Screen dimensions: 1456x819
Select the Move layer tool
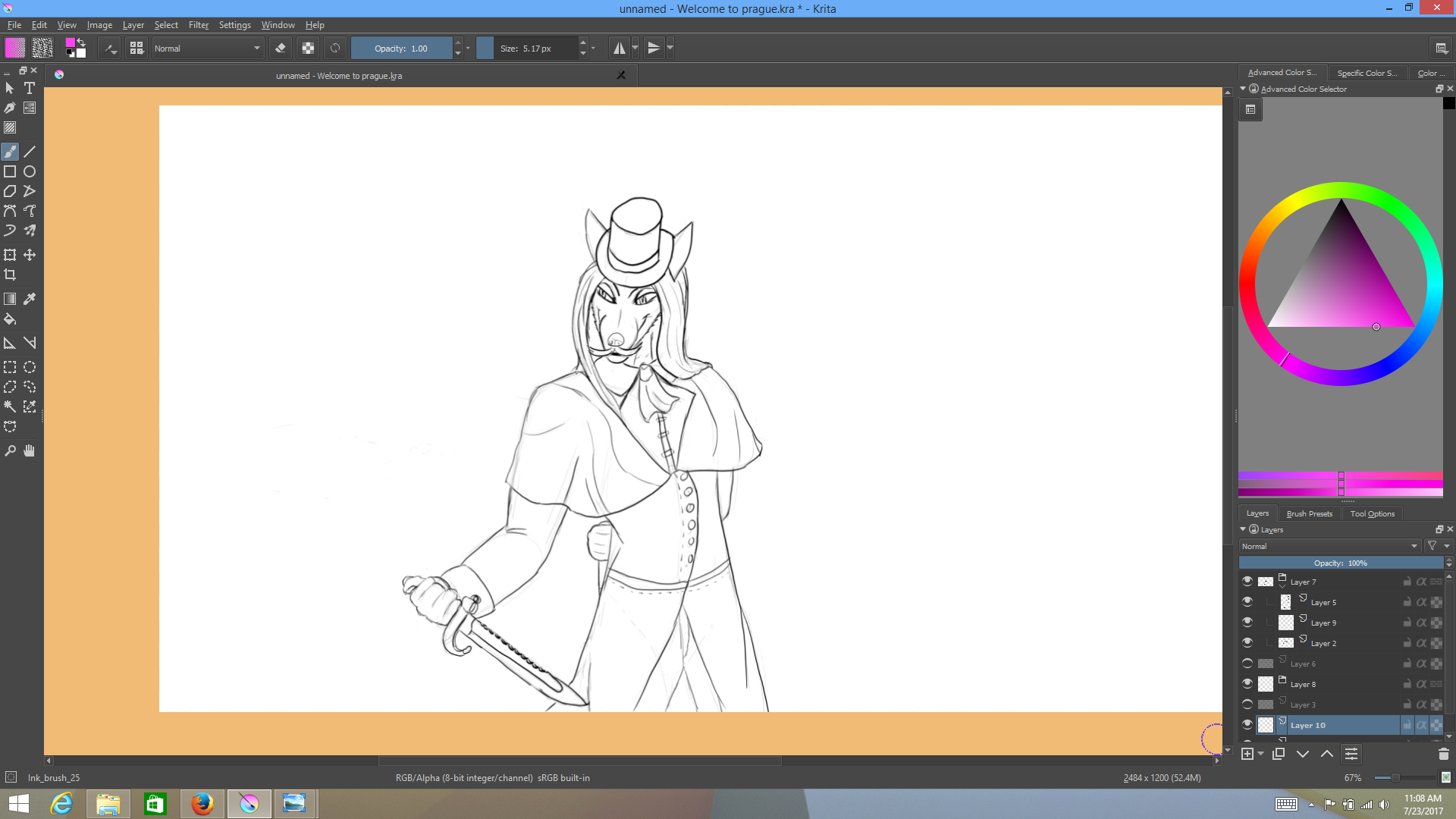pos(30,255)
